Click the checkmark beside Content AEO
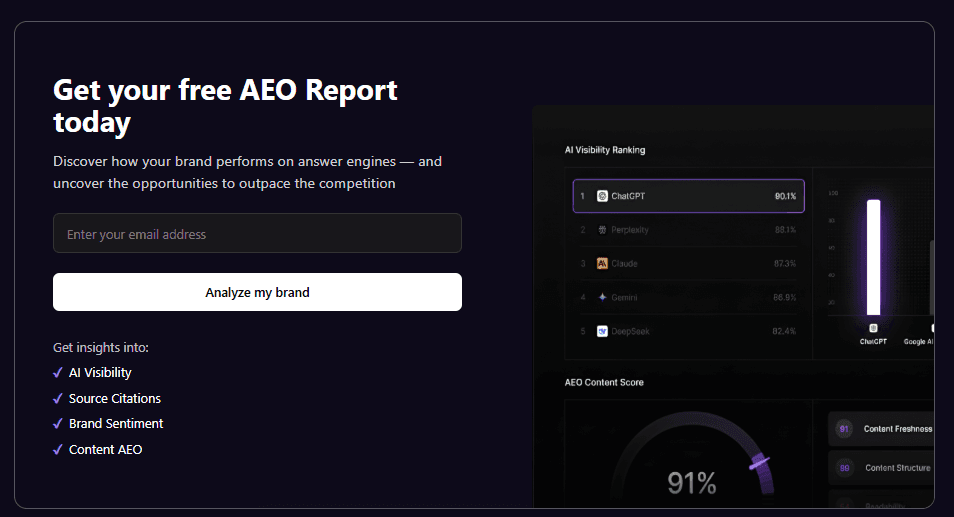 (58, 449)
